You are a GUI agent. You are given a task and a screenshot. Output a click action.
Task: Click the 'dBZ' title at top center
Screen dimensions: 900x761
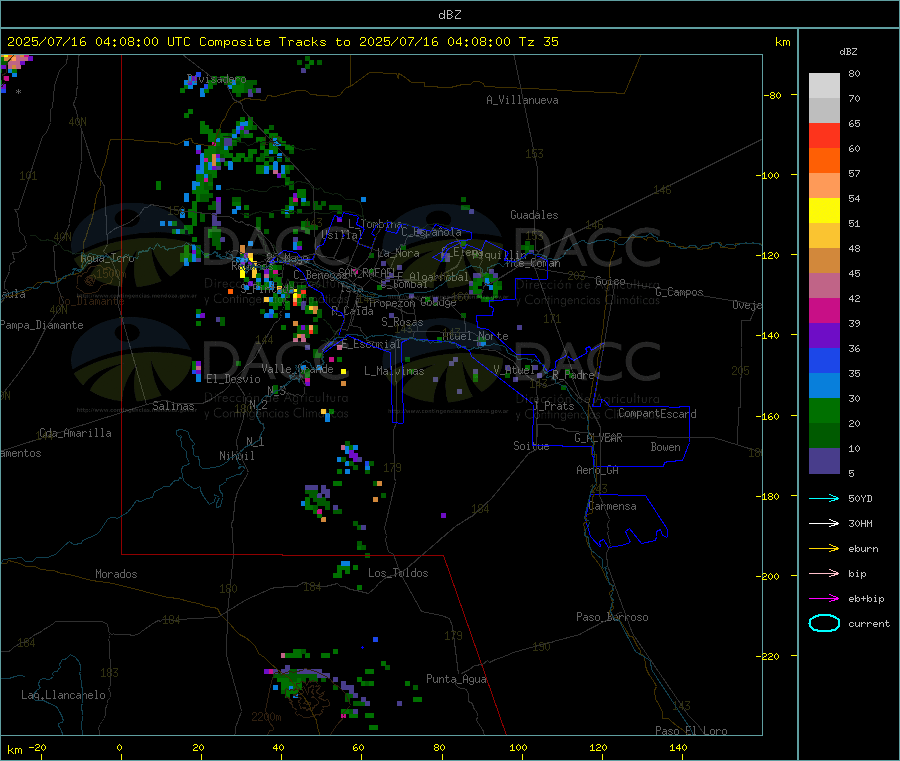[x=449, y=15]
